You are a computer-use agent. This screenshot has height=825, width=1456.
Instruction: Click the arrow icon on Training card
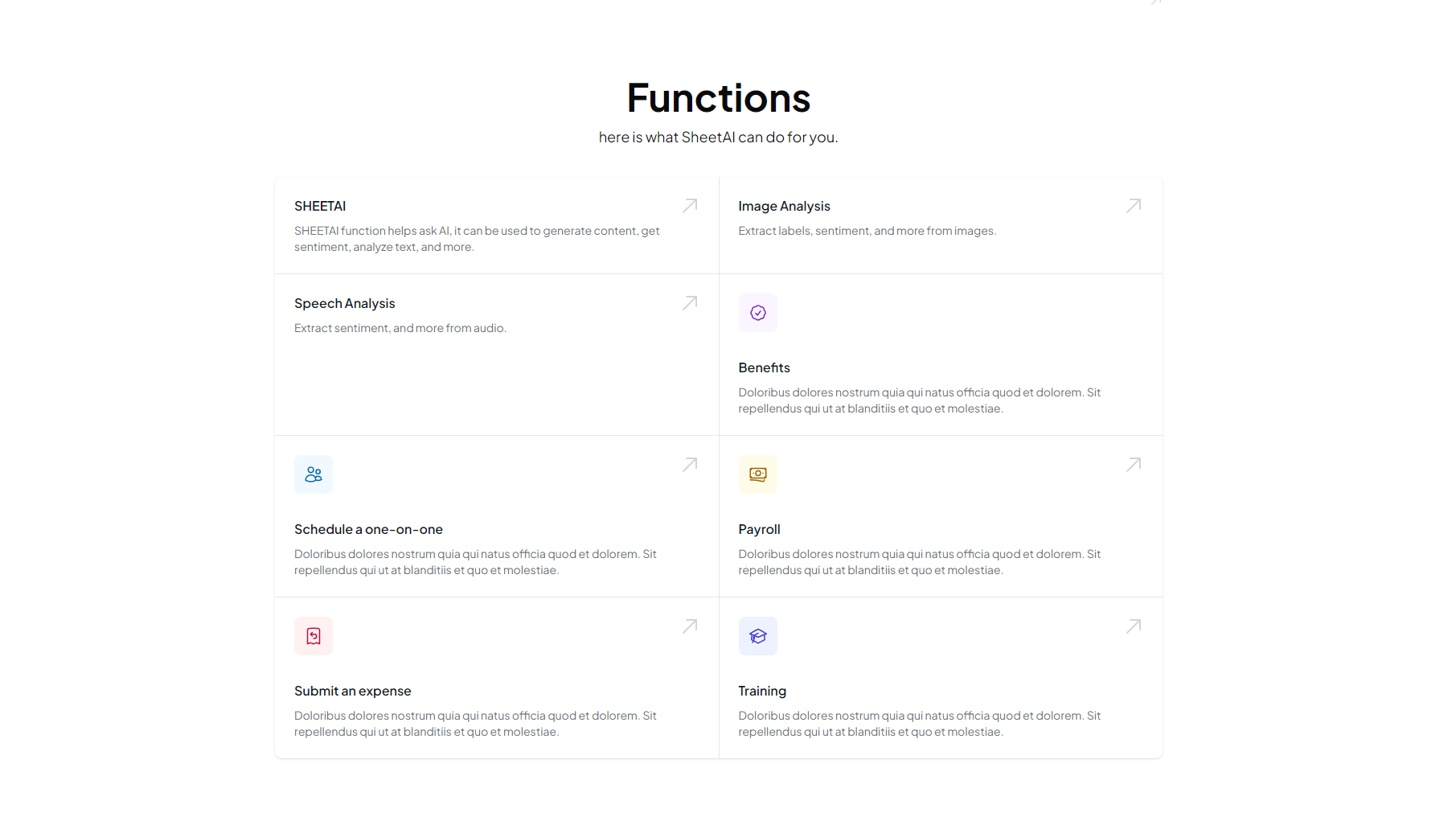coord(1134,626)
